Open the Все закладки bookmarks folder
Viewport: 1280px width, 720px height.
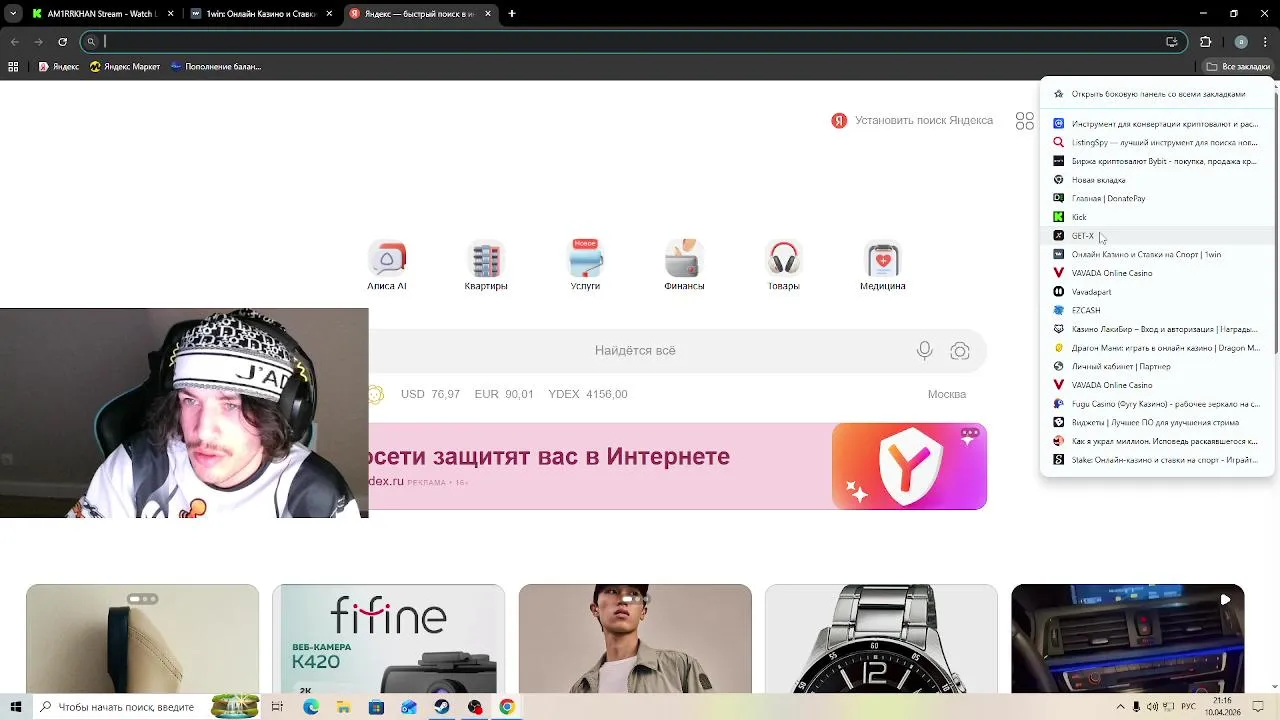click(1238, 67)
